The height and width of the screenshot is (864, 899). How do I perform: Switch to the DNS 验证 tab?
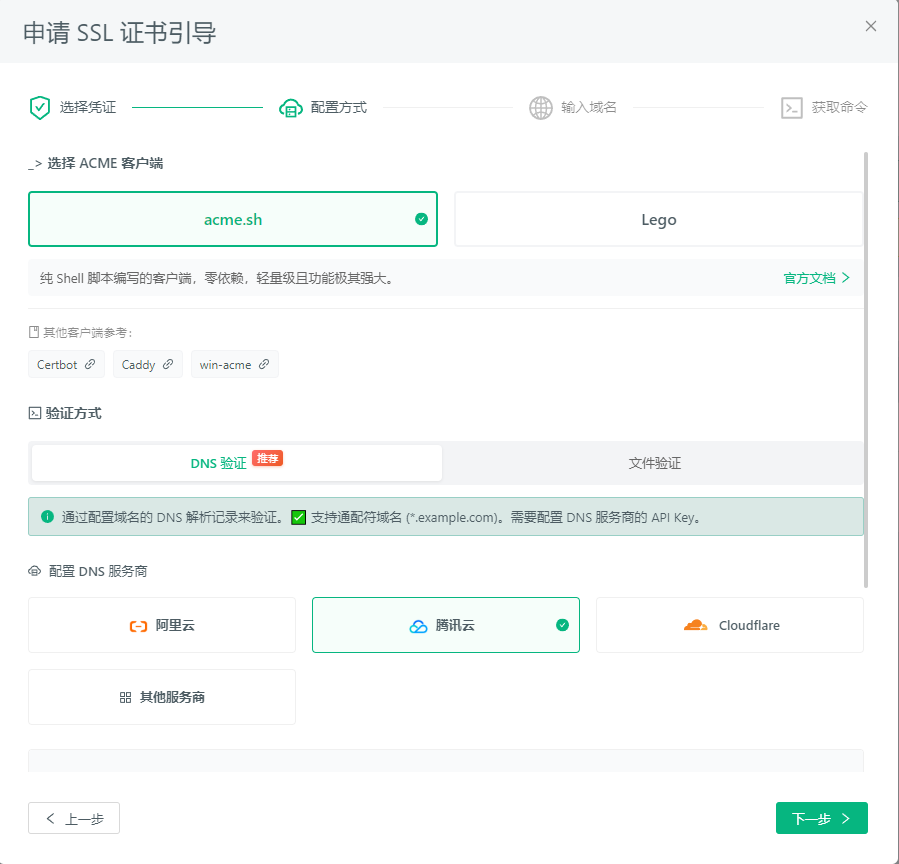[x=236, y=463]
